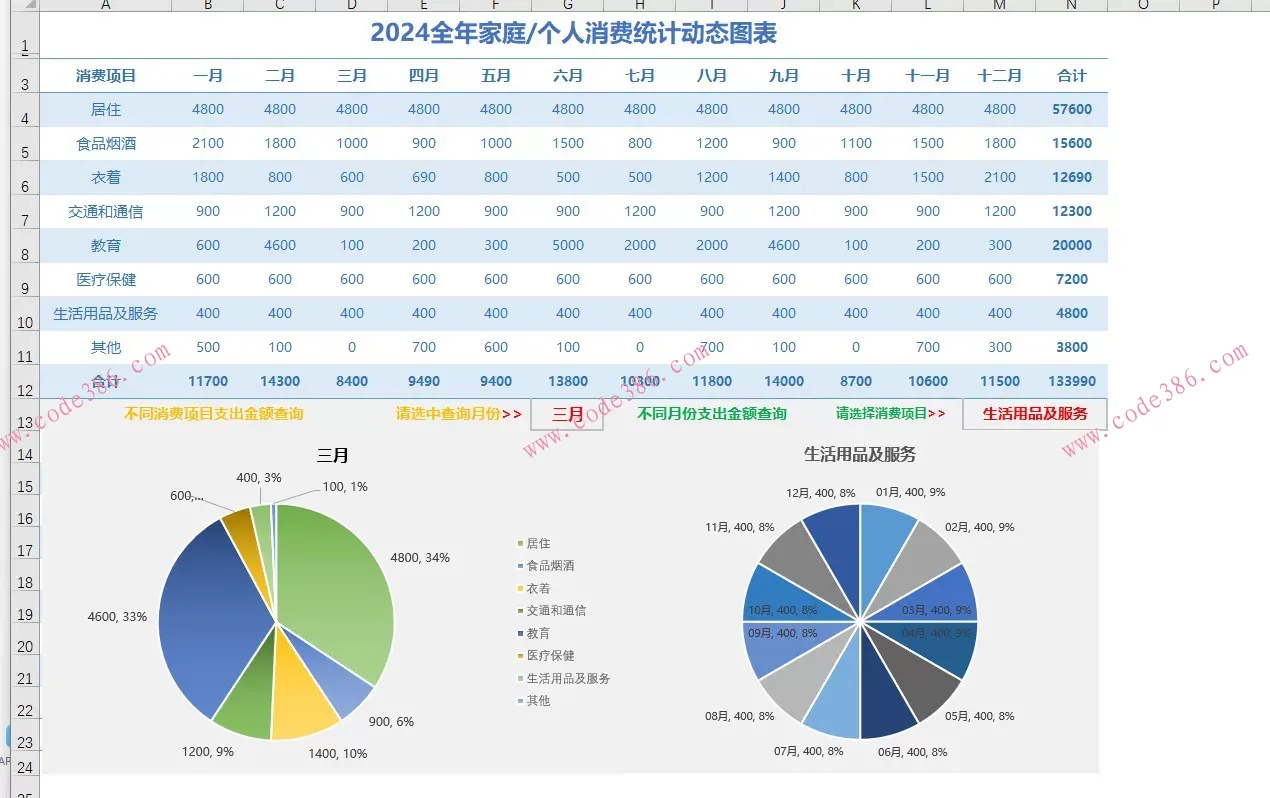Select the 食品烟酒 legend entry
This screenshot has width=1270, height=798.
coord(545,566)
